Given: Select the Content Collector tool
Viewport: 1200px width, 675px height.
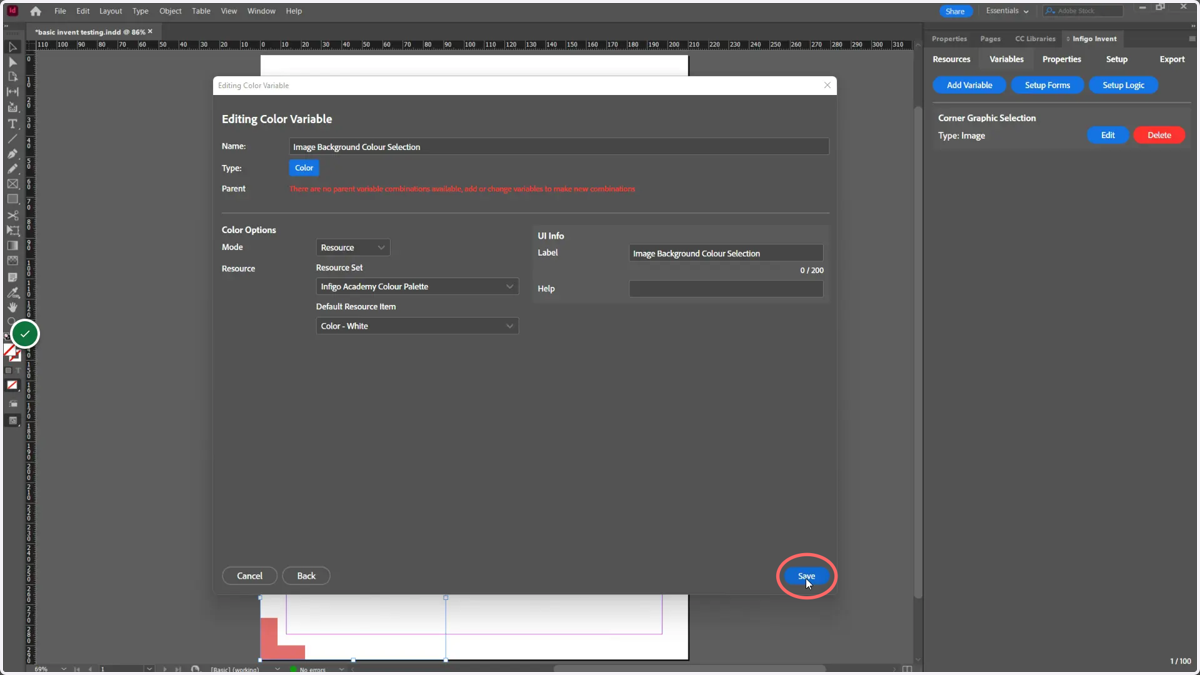Looking at the screenshot, I should 13,108.
